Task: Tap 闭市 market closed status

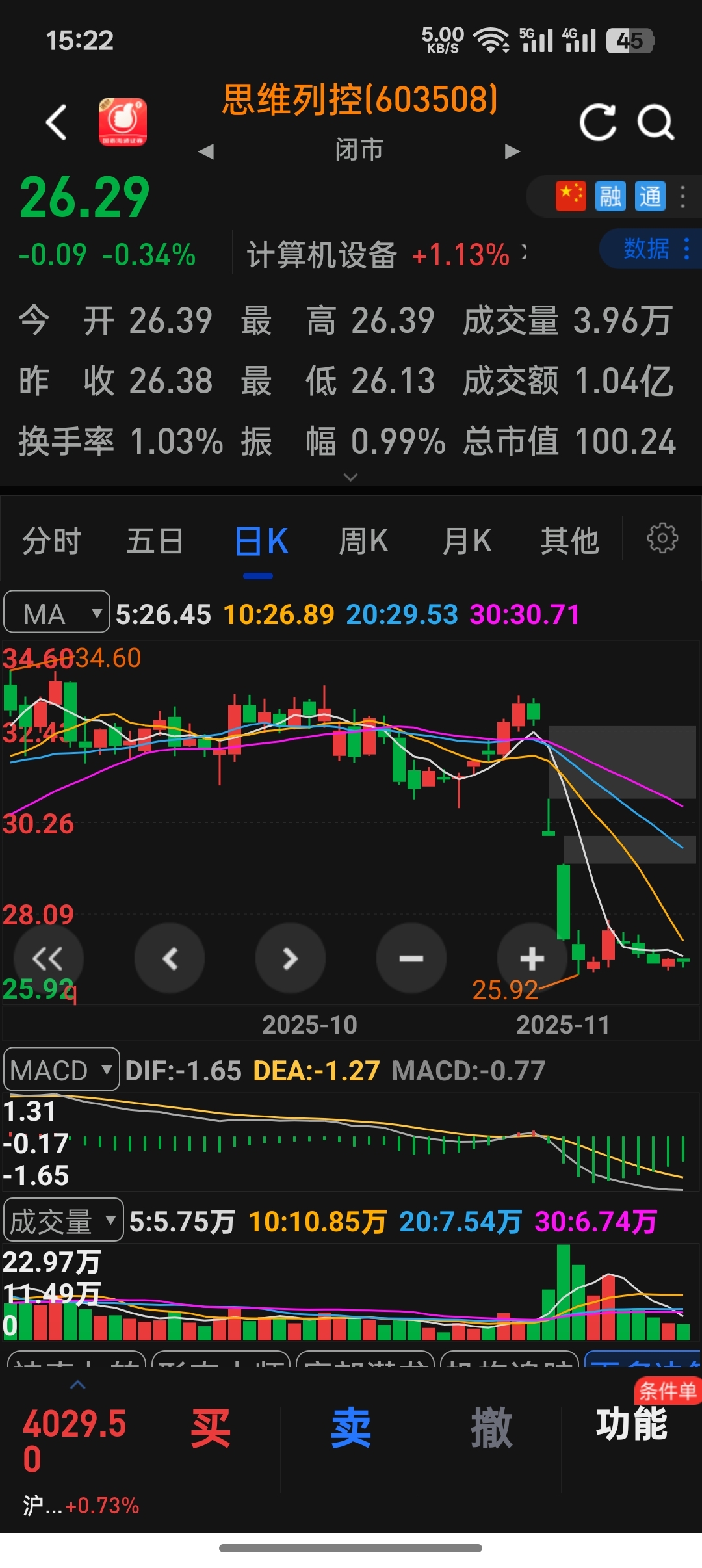Action: click(x=359, y=150)
